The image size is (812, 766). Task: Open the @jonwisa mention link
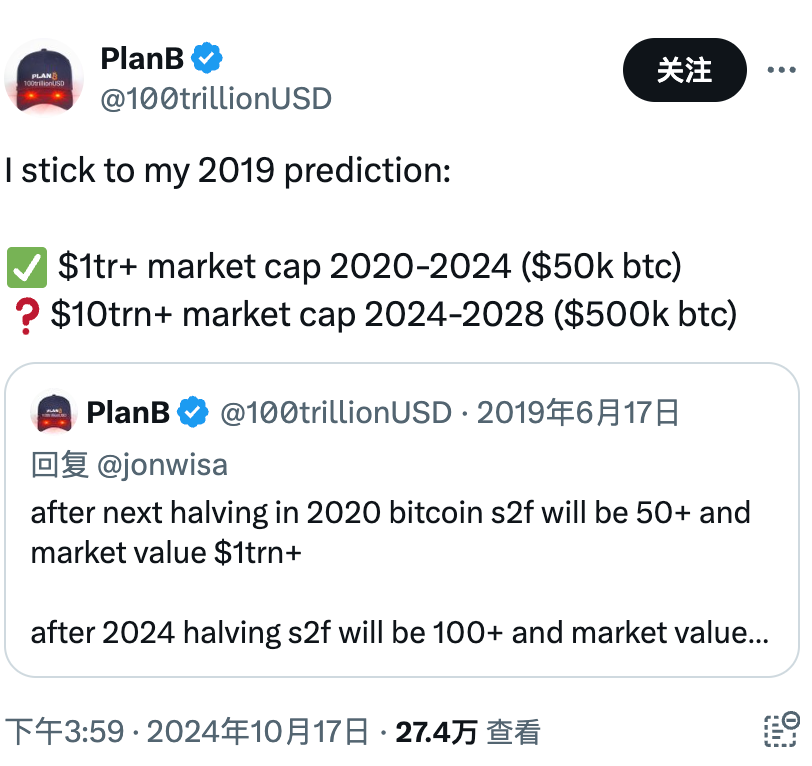(165, 464)
